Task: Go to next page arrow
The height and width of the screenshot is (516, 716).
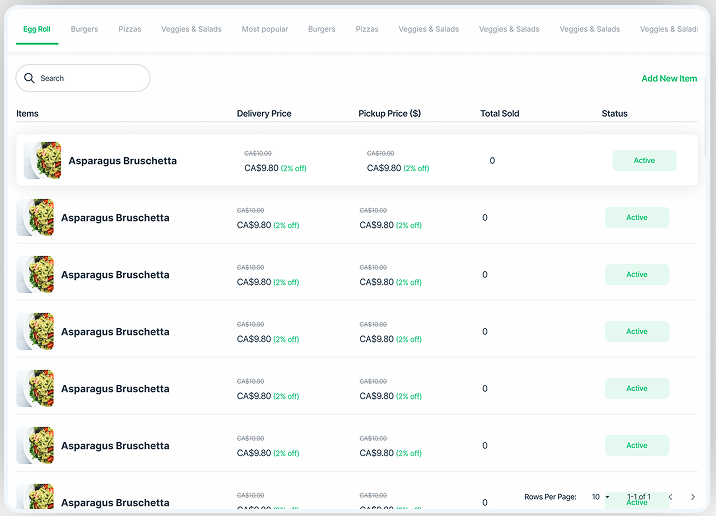Action: pyautogui.click(x=693, y=497)
